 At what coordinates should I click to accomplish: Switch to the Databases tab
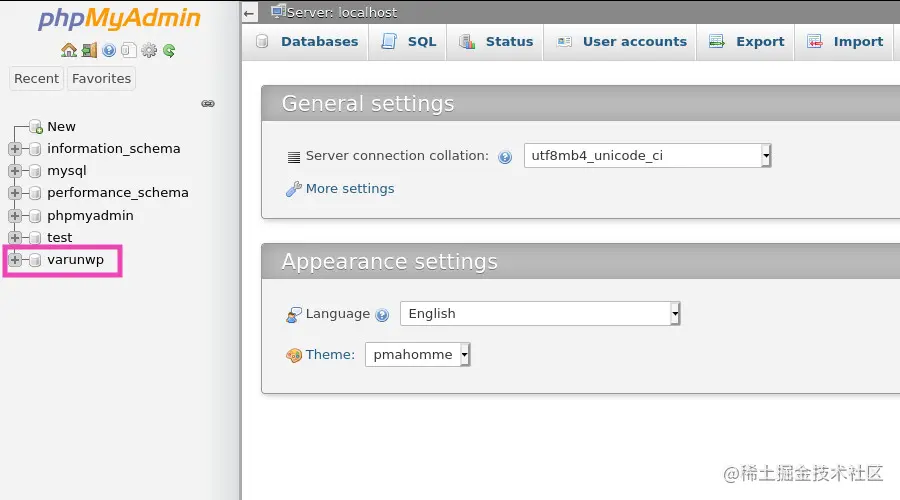(x=307, y=41)
